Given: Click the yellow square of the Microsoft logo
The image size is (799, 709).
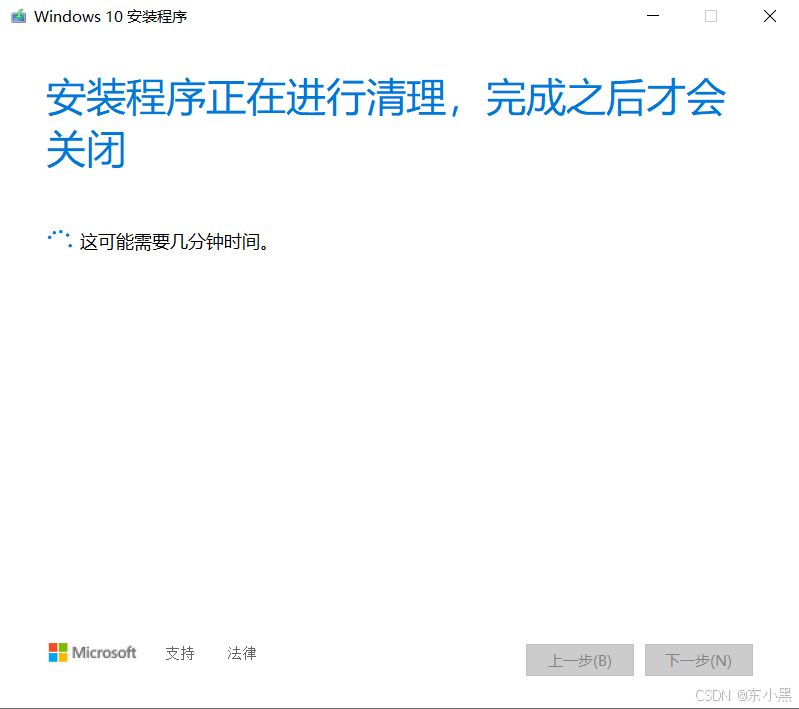Looking at the screenshot, I should [63, 657].
